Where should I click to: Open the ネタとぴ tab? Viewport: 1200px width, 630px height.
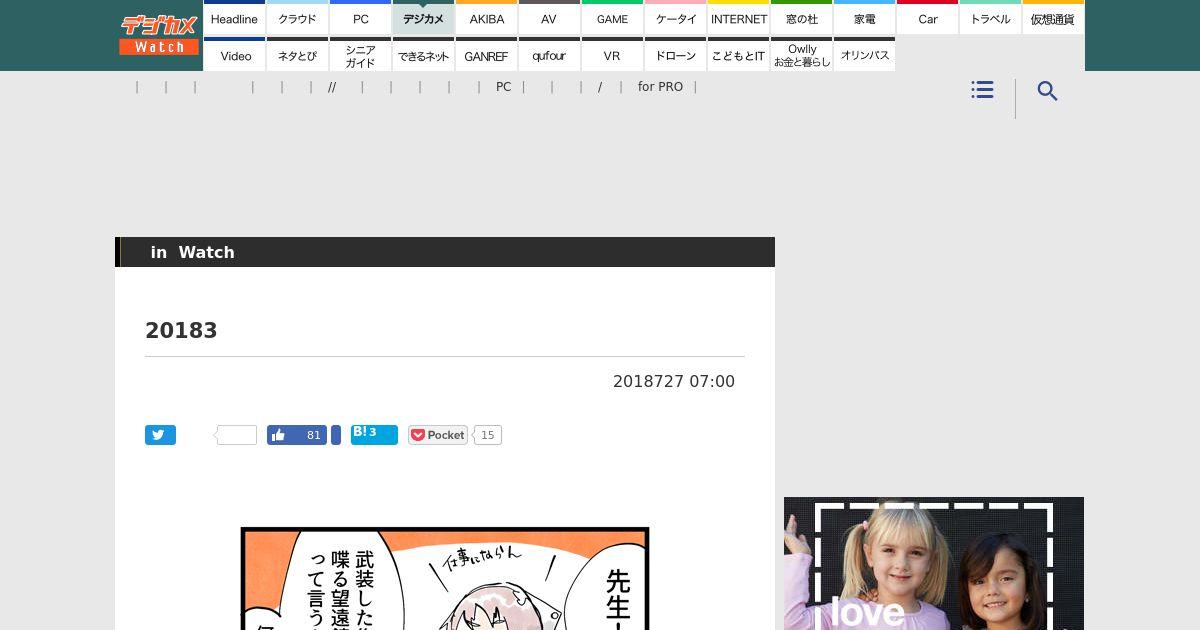[297, 54]
